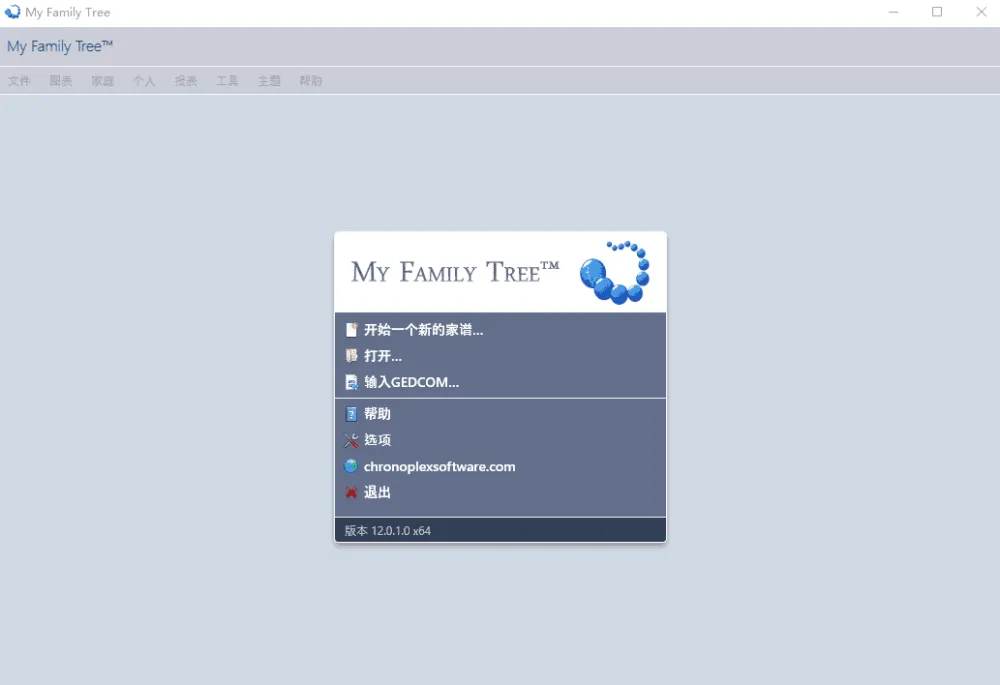Open the 帮助 menu
Viewport: 1000px width, 685px height.
(310, 80)
